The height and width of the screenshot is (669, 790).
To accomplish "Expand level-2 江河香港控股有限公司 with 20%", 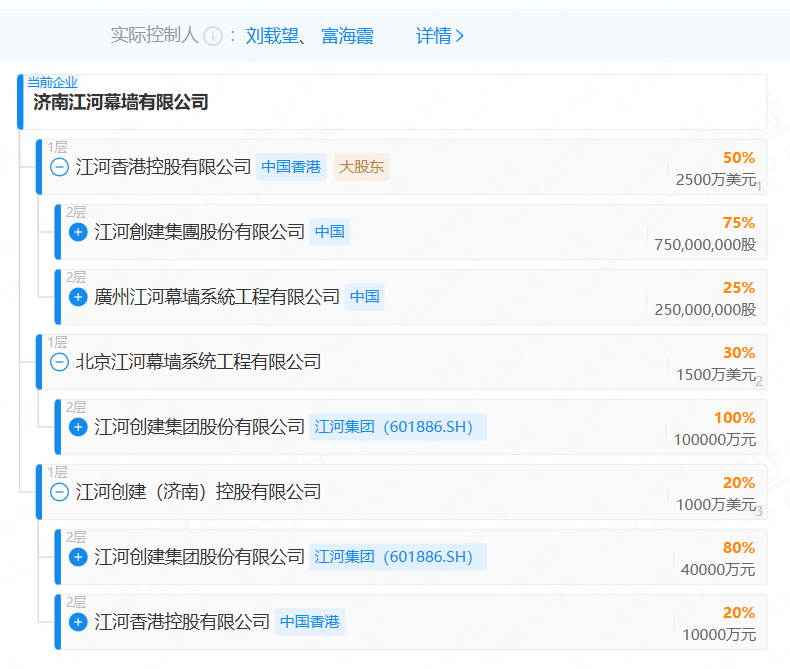I will (x=78, y=622).
